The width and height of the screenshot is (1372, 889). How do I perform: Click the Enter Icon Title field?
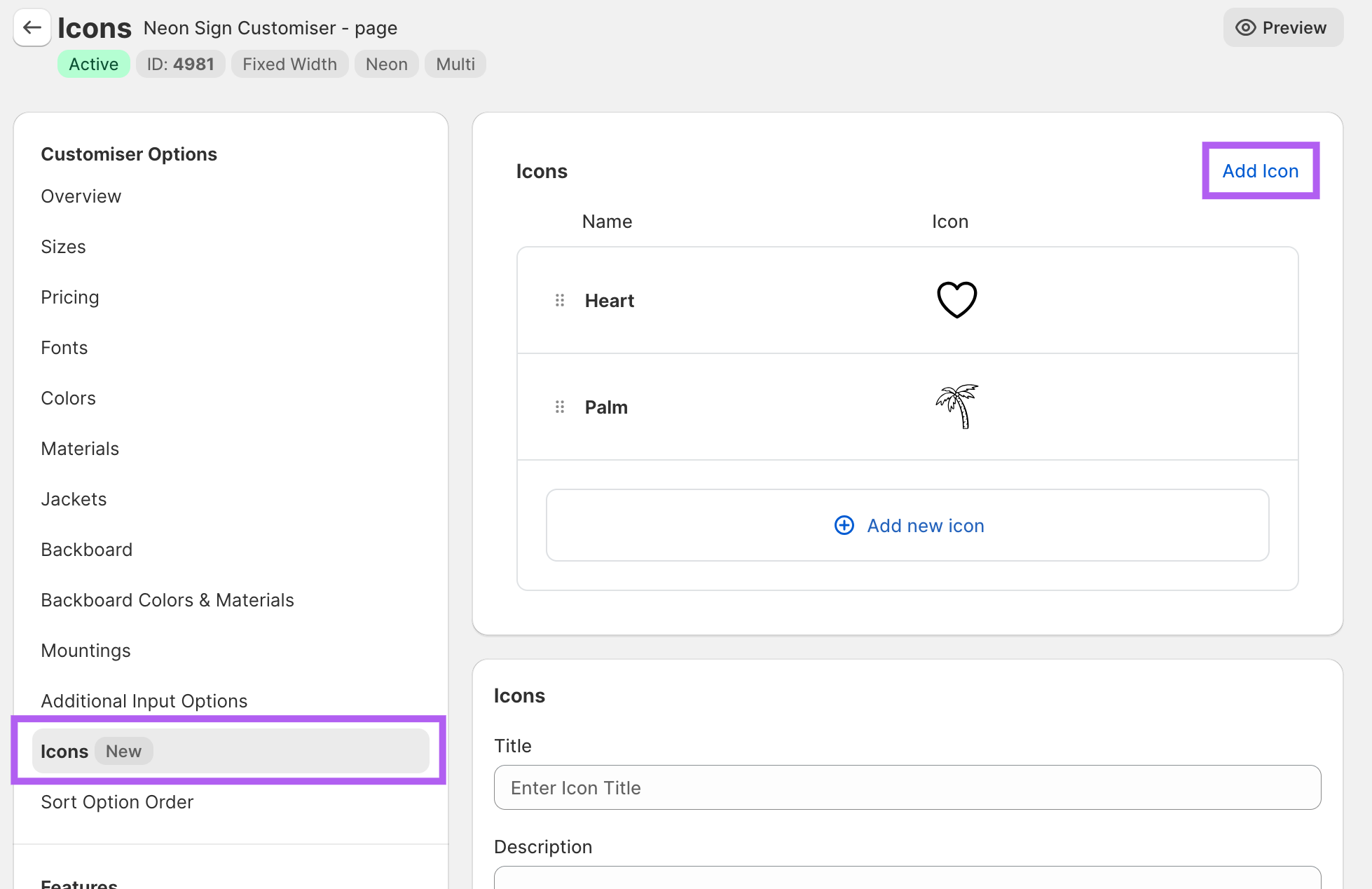(x=907, y=788)
